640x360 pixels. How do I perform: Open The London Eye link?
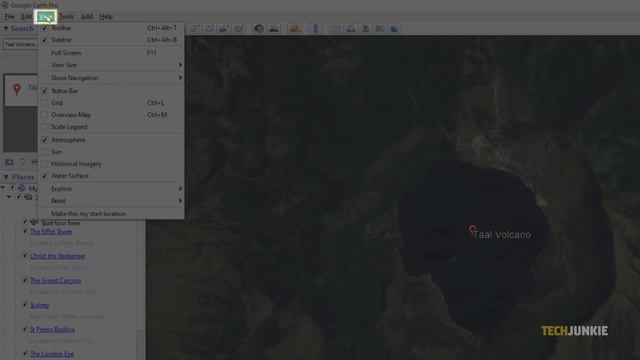pos(52,354)
